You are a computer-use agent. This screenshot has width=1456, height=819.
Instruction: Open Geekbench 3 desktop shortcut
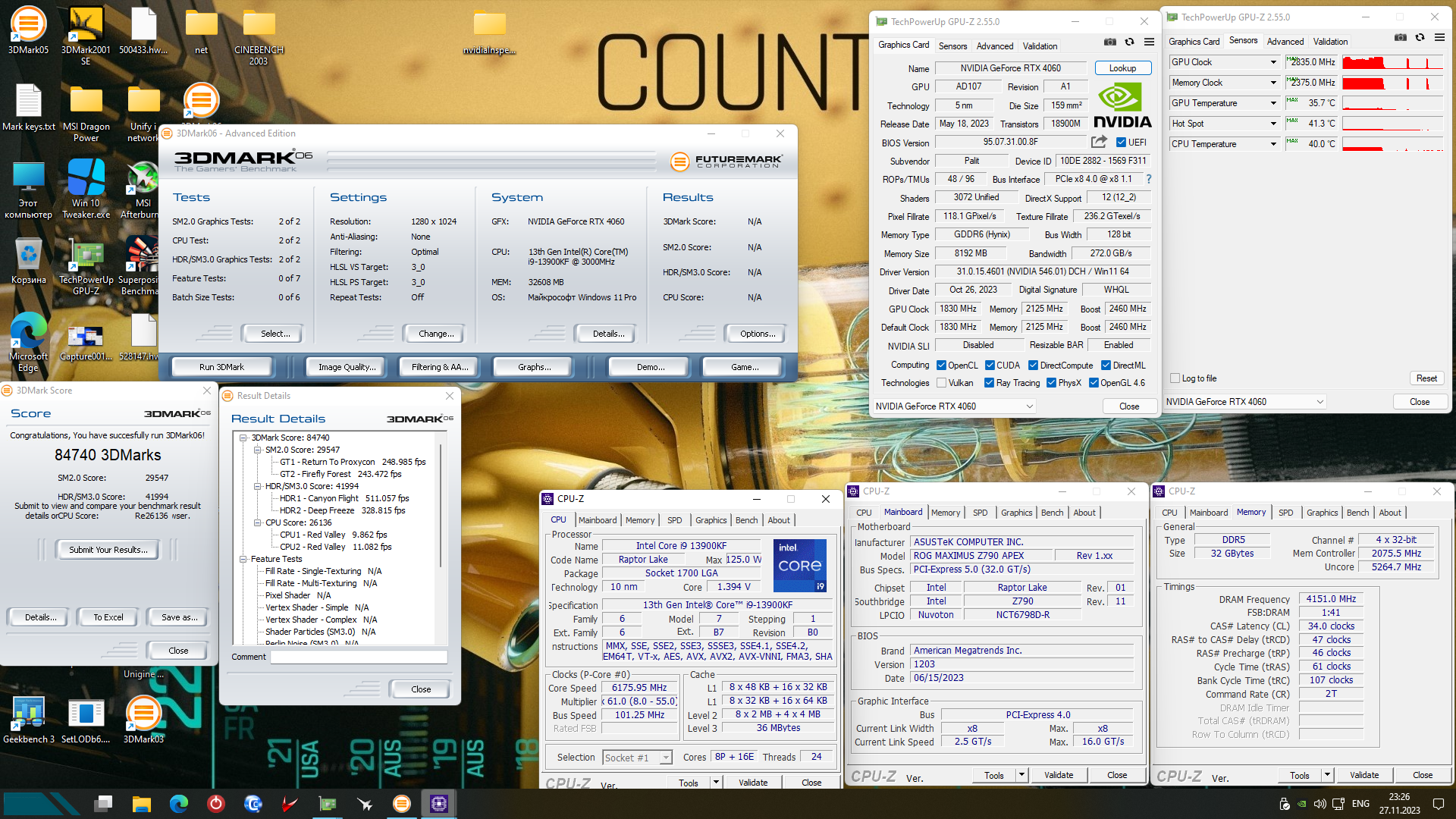point(28,719)
